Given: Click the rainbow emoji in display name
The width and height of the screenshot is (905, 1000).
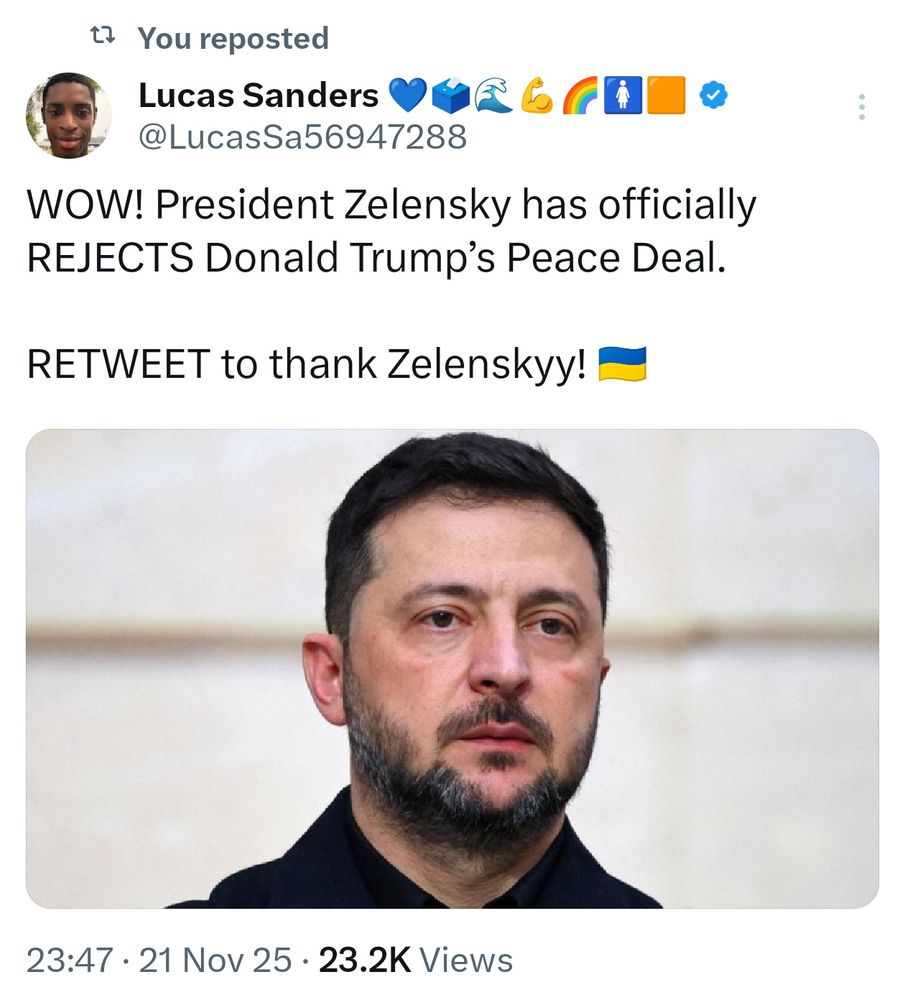Looking at the screenshot, I should tap(581, 96).
